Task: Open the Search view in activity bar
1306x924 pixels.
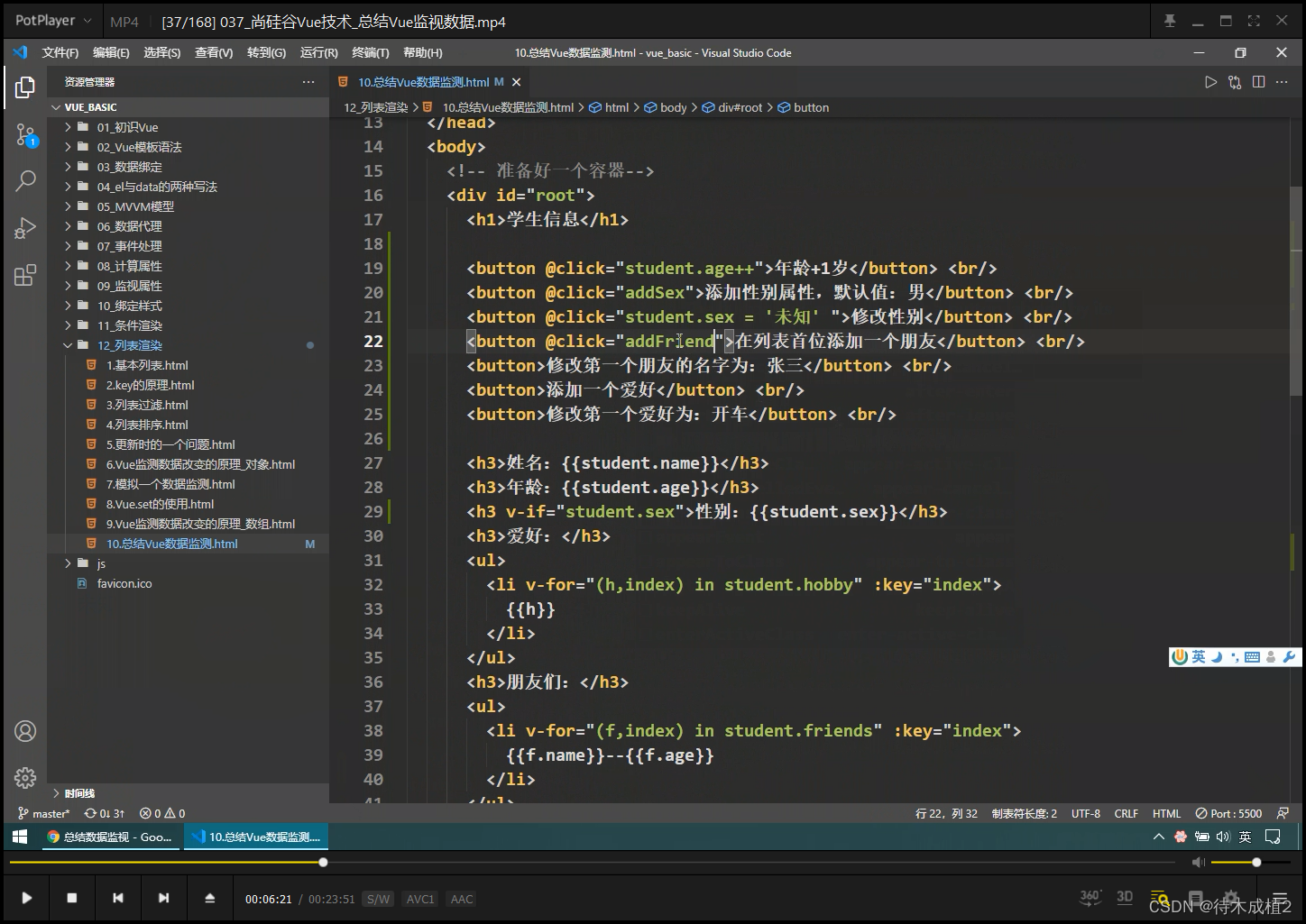Action: 25,181
